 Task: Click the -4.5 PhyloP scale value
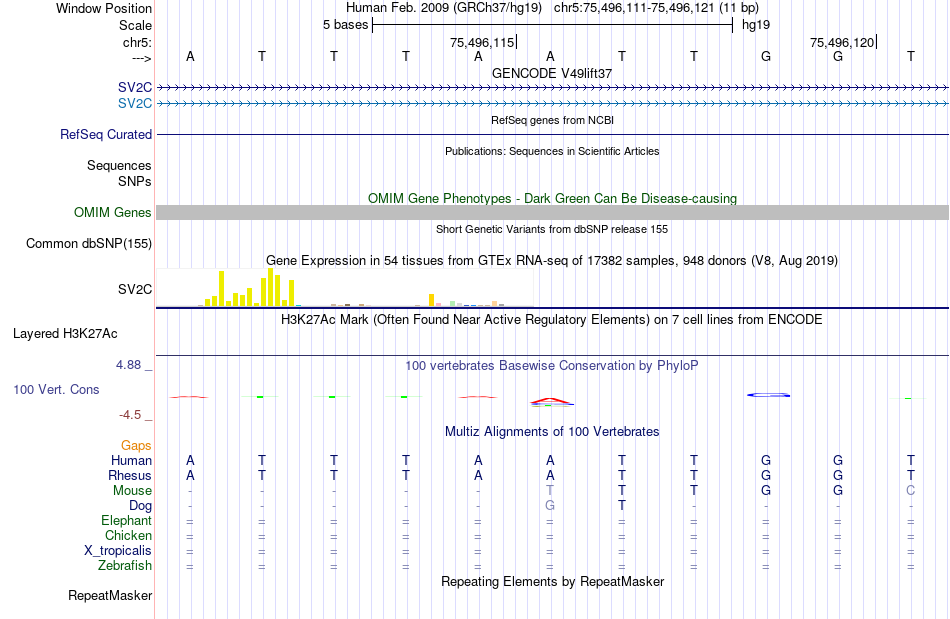click(130, 415)
